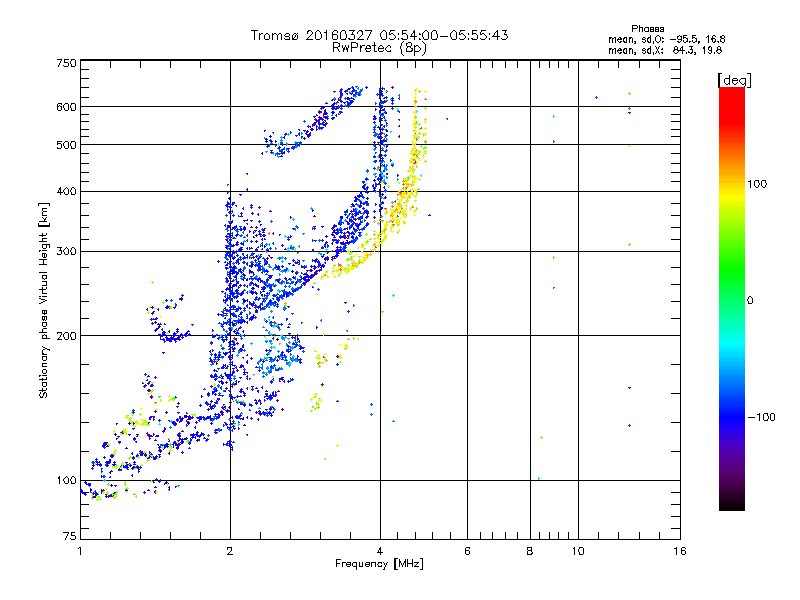
Task: Click the phase colorbar gradient
Action: coord(732,298)
